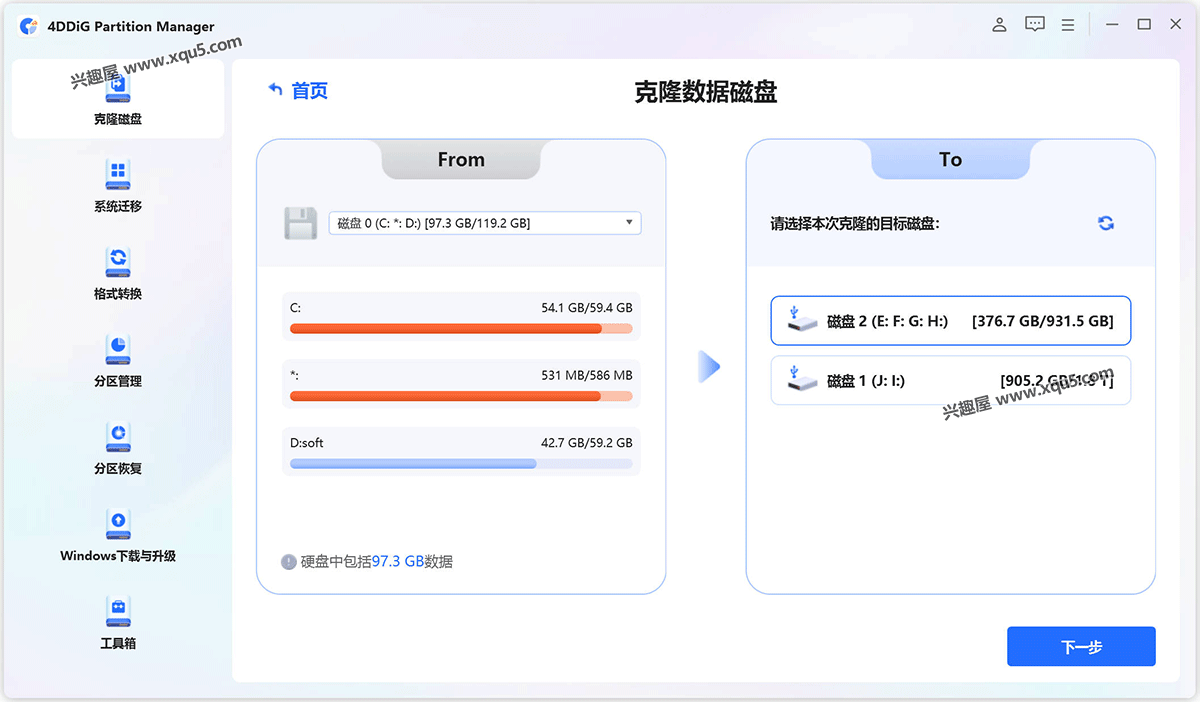Click the 42.7 GB/59.2 GB value
Viewport: 1200px width, 702px height.
pyautogui.click(x=587, y=442)
